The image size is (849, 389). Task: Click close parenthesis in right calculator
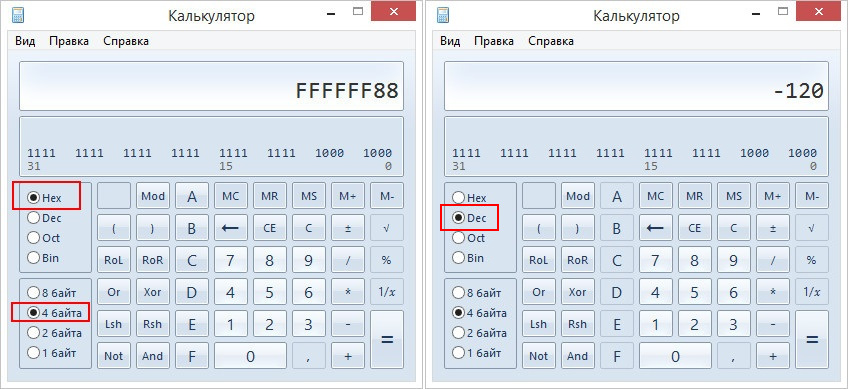click(x=578, y=228)
